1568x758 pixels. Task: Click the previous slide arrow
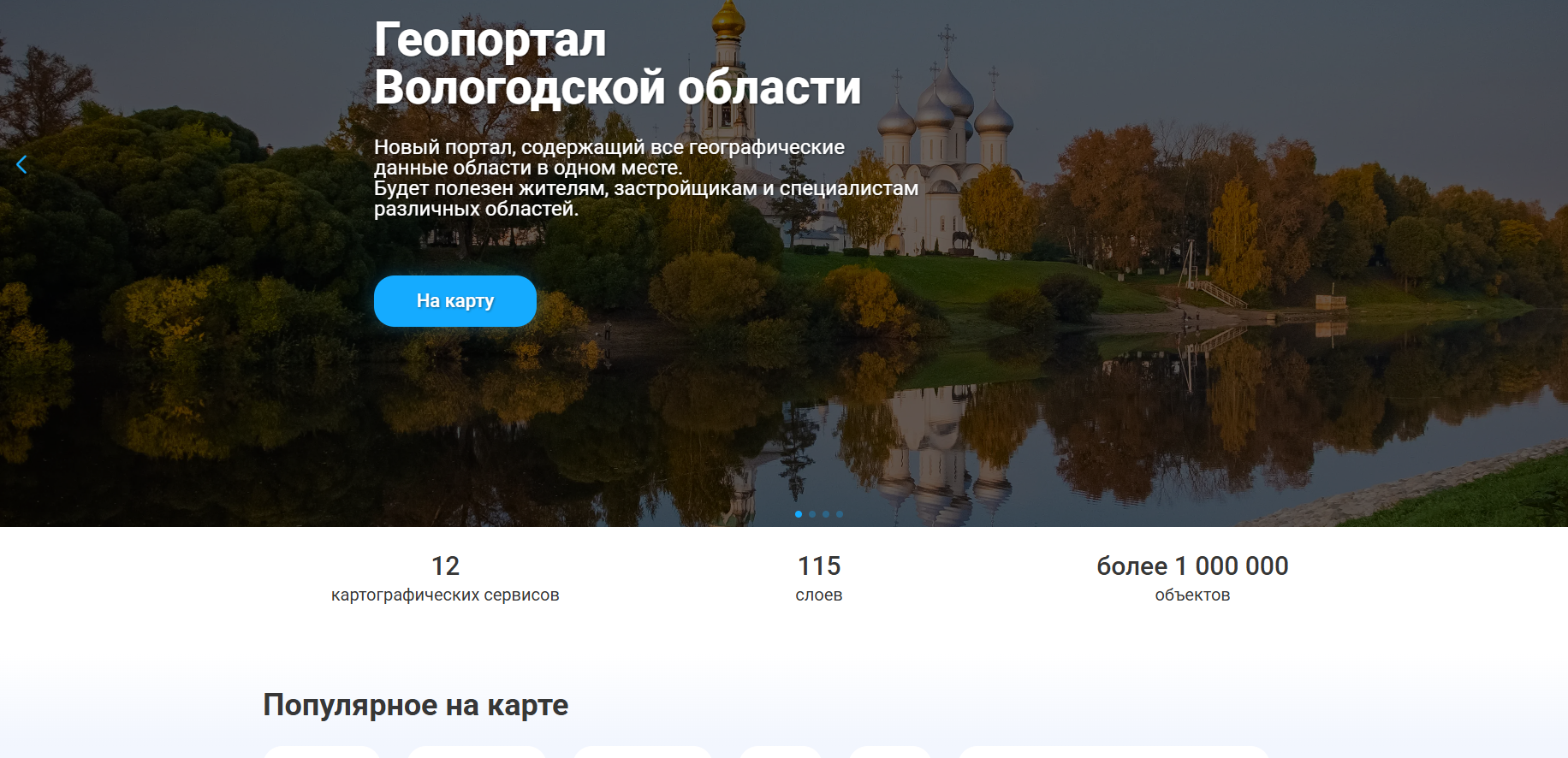click(21, 165)
